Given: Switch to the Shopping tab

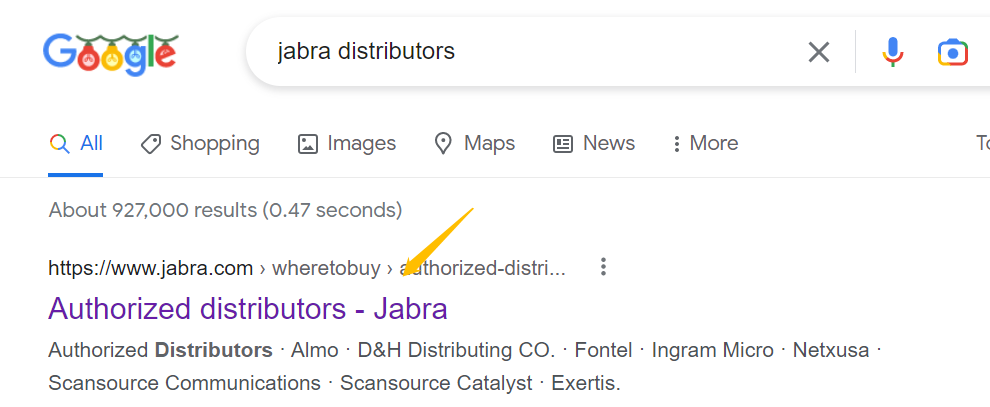Looking at the screenshot, I should [x=200, y=143].
